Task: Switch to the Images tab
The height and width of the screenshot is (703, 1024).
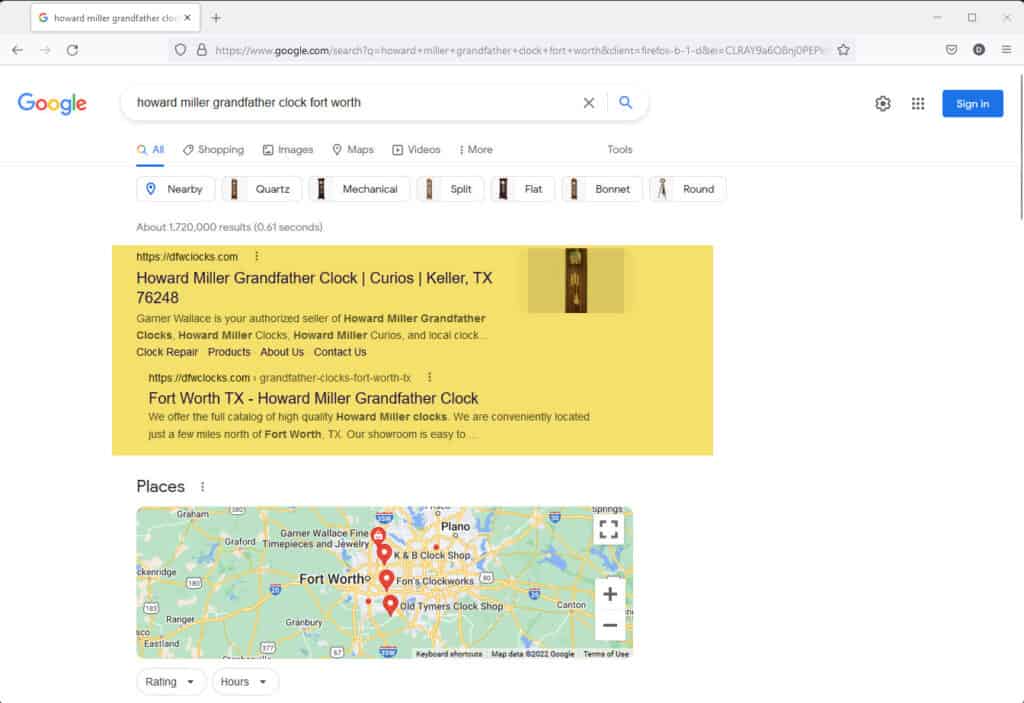Action: point(288,150)
